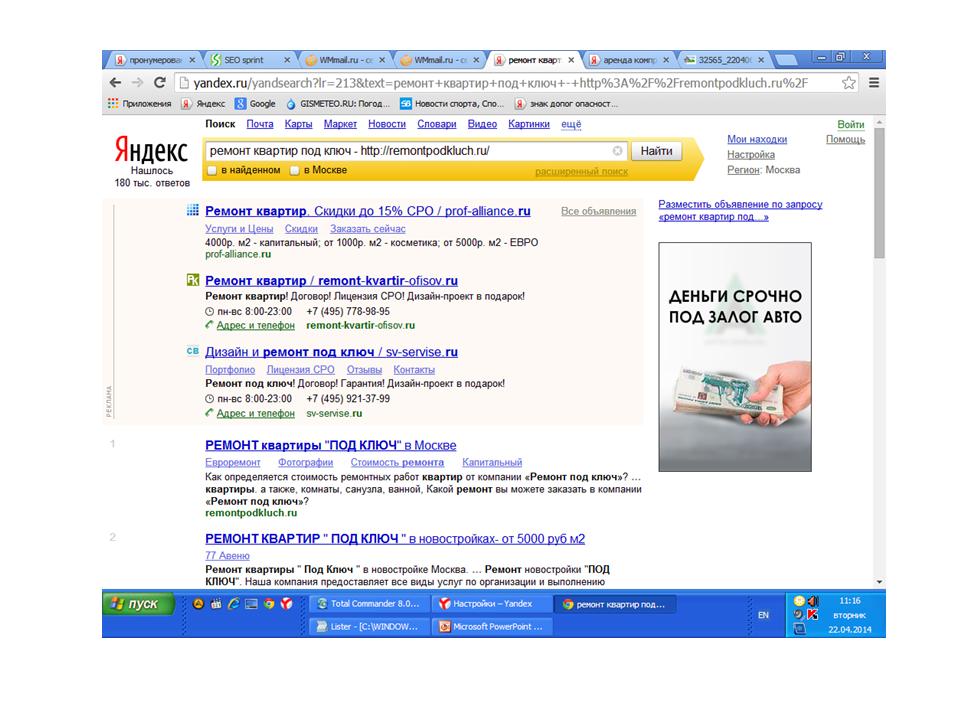Open the Стоимость ремонта sitelink
960x720 pixels.
(x=397, y=462)
